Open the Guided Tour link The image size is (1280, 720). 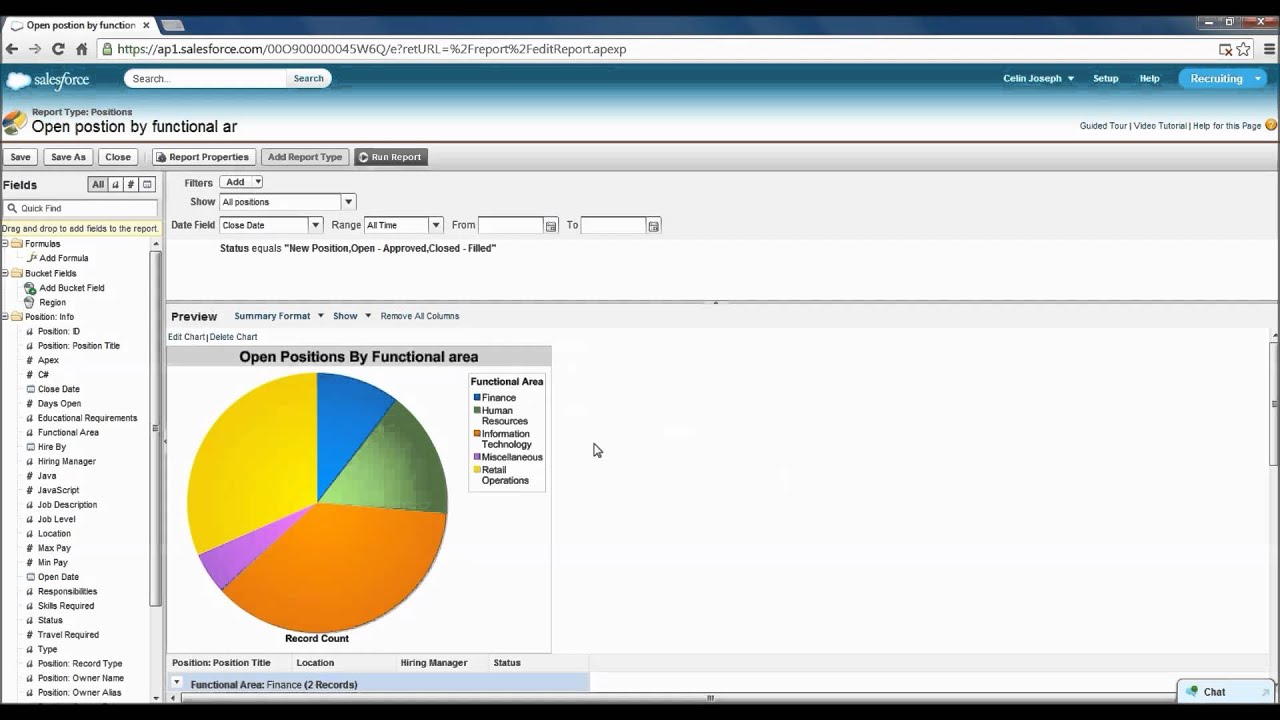(x=1104, y=126)
